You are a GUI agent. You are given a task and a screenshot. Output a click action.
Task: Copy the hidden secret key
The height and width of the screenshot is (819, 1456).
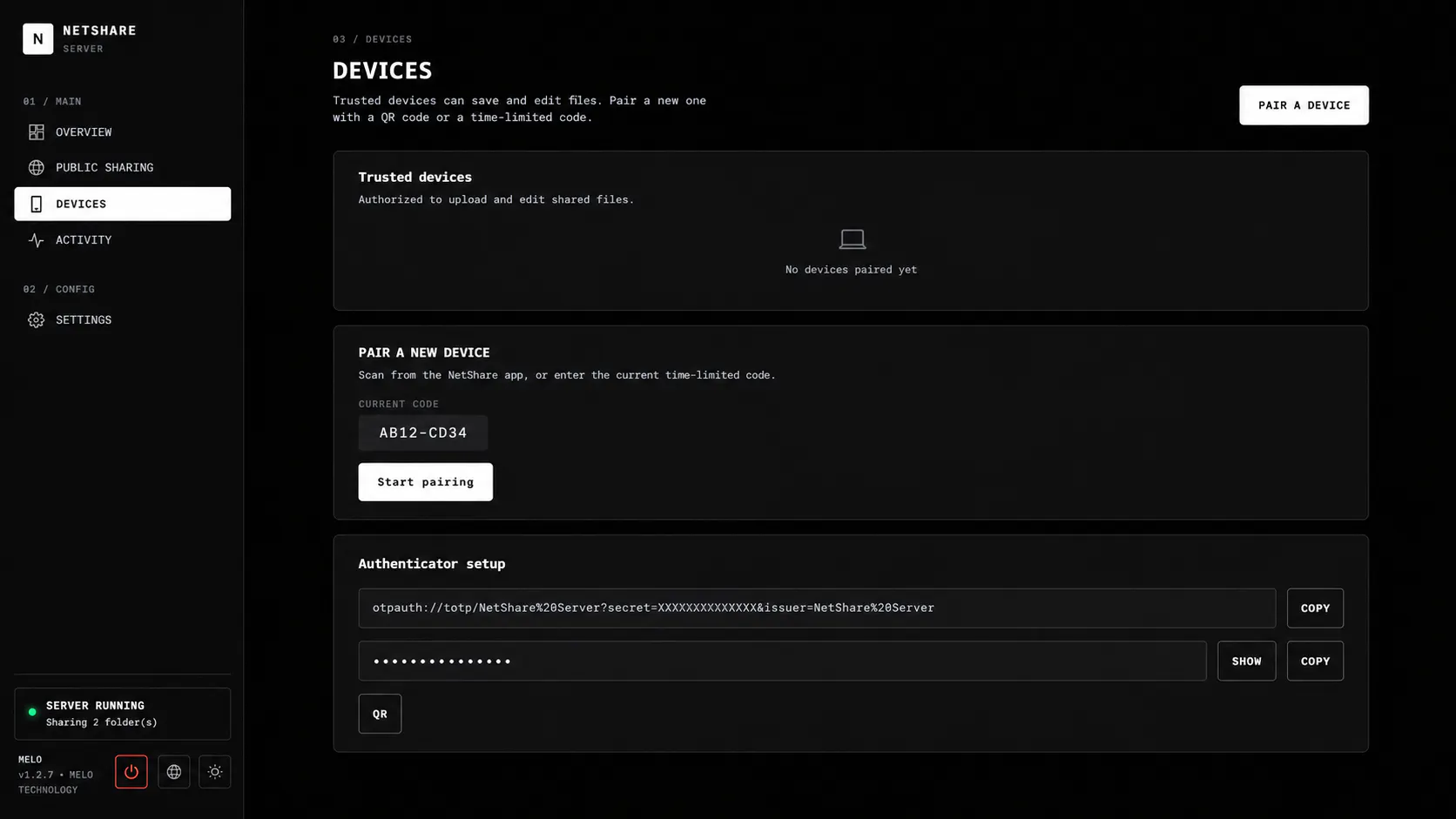coord(1315,661)
